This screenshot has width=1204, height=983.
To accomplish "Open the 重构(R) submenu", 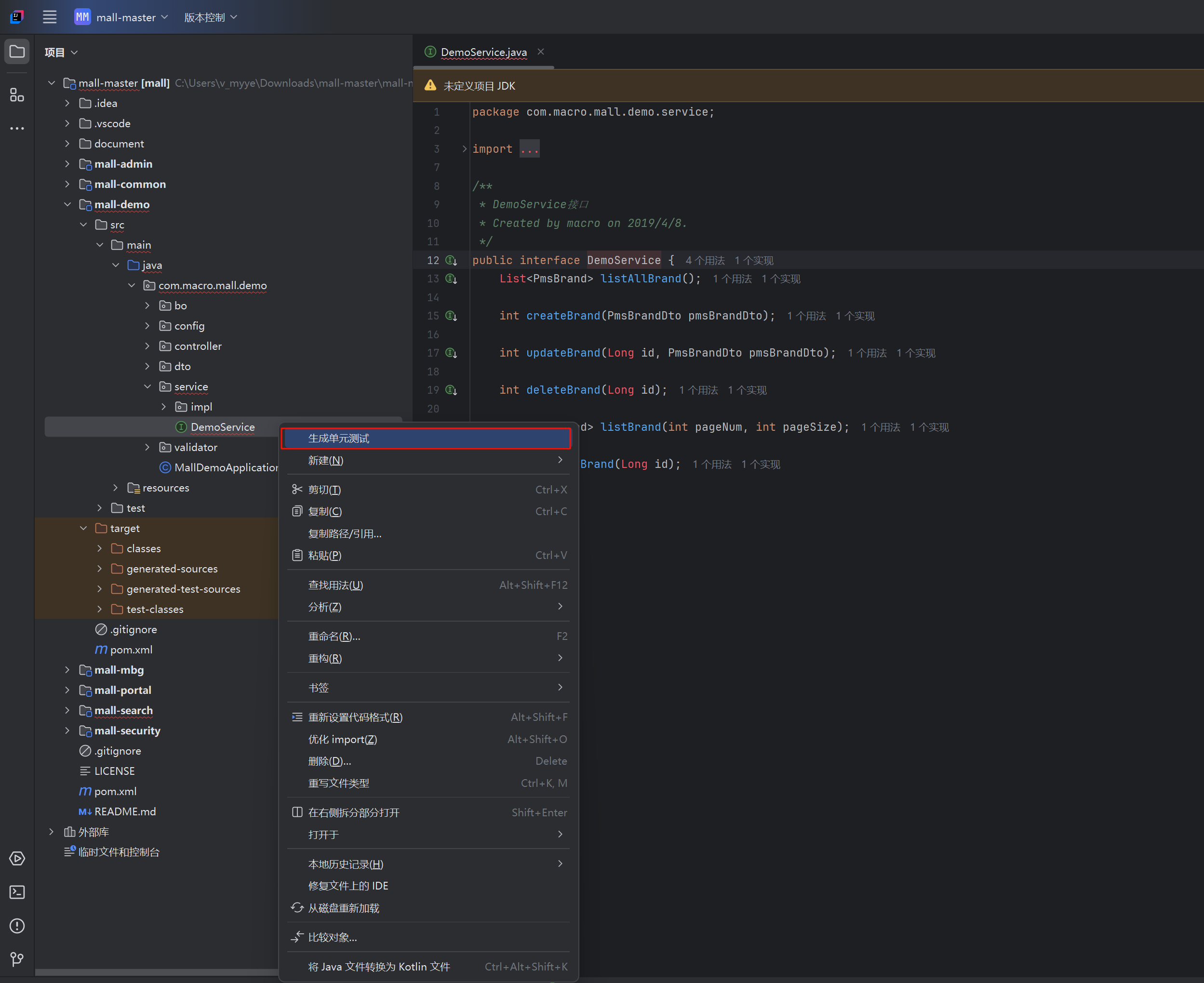I will coord(428,658).
